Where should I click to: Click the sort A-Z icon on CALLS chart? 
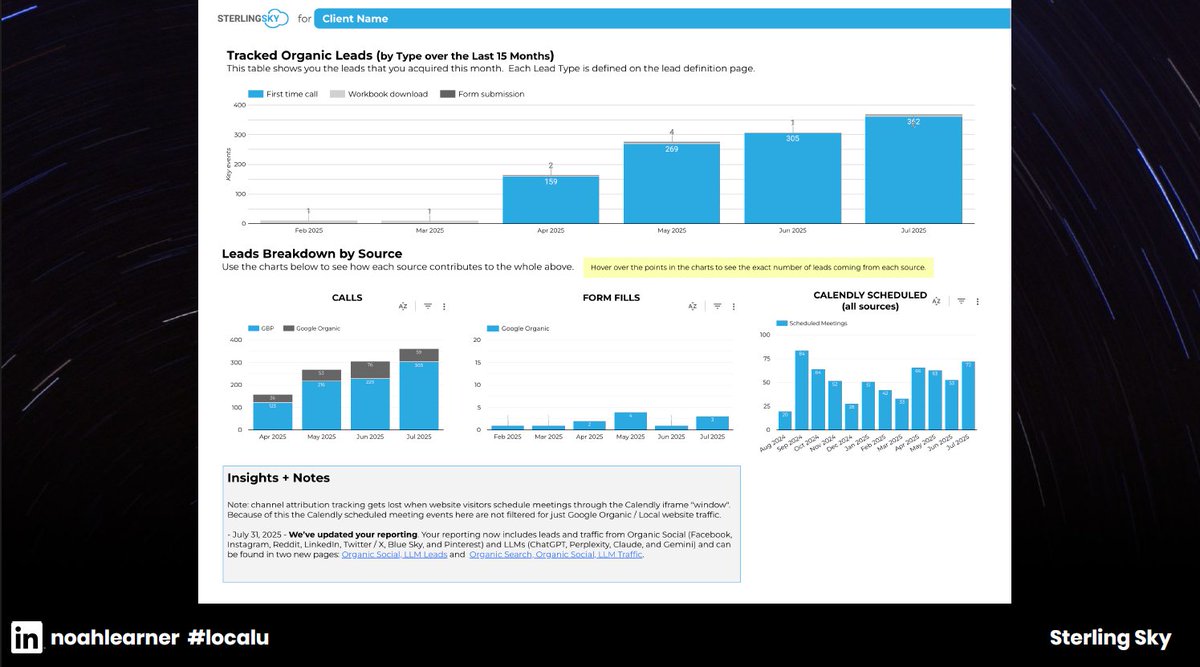click(402, 306)
